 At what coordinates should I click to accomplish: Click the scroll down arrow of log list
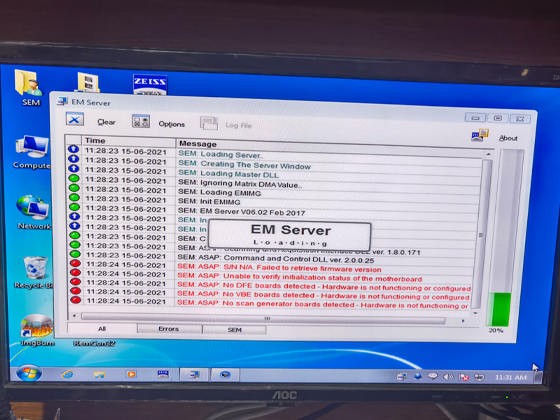(475, 313)
